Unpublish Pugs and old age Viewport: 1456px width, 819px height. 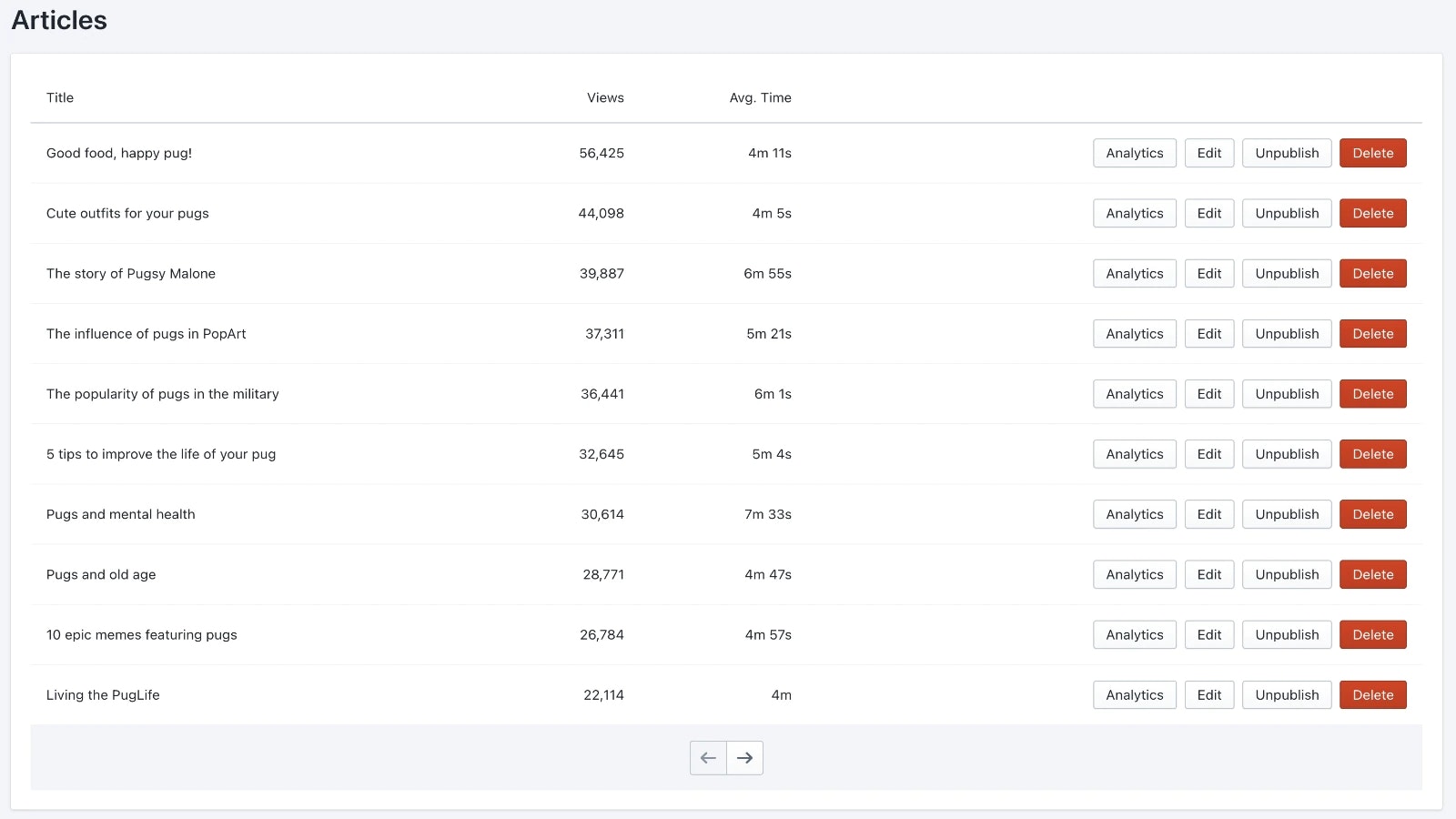(1287, 574)
